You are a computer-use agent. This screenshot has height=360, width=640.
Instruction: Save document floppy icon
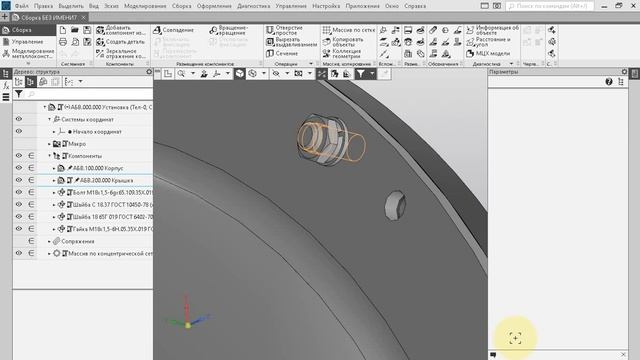tap(87, 30)
